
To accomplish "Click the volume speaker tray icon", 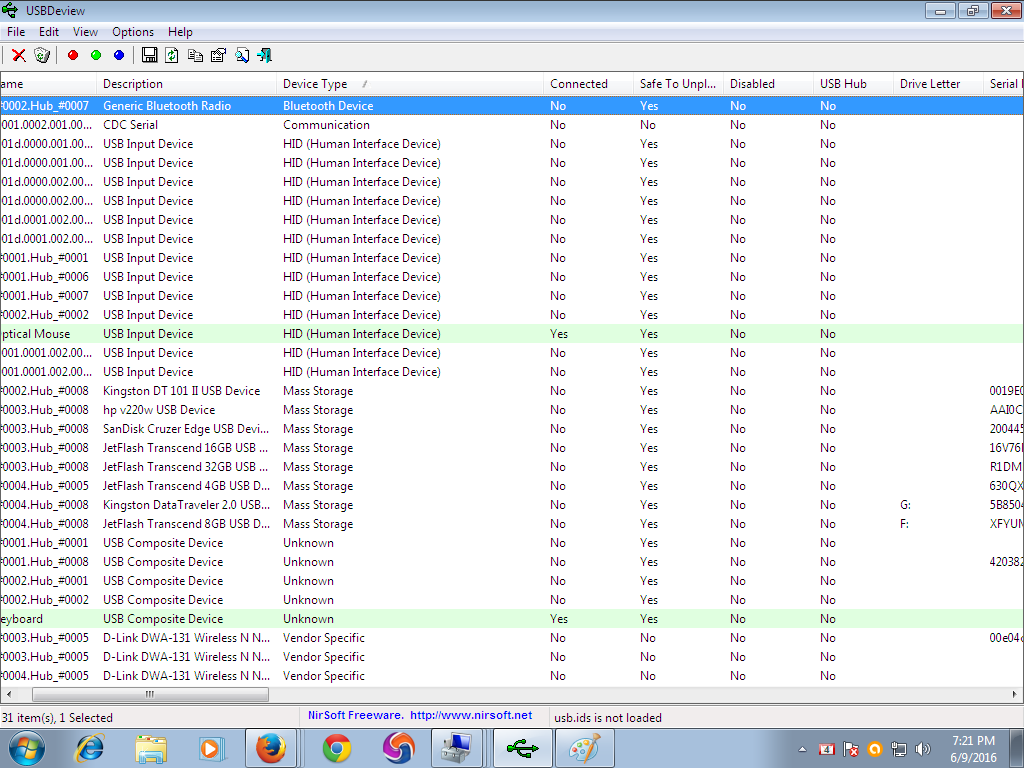I will [923, 749].
